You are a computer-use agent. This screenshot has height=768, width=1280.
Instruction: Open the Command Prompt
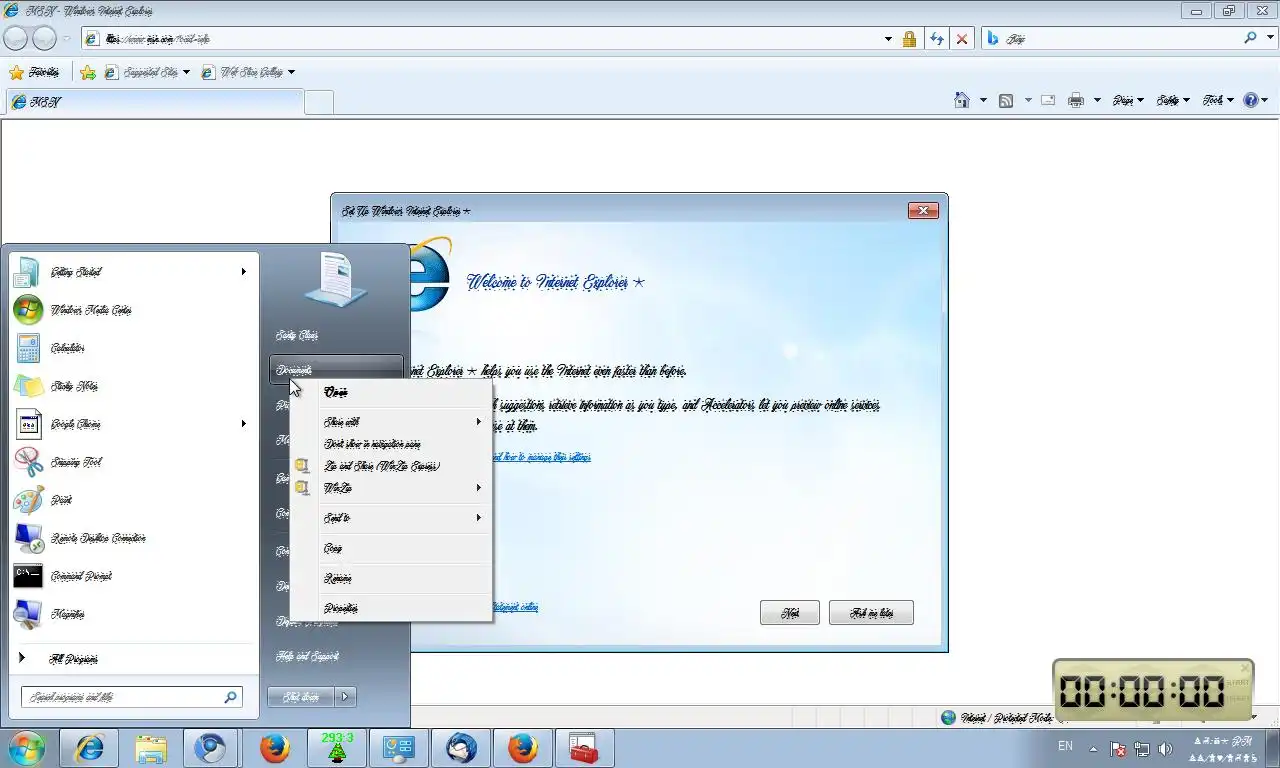coord(130,576)
